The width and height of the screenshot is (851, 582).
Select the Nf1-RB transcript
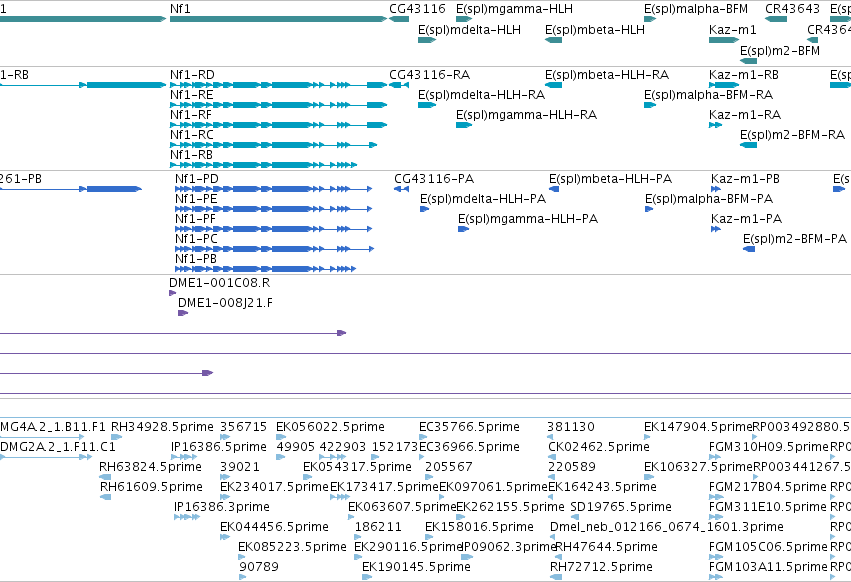click(263, 165)
